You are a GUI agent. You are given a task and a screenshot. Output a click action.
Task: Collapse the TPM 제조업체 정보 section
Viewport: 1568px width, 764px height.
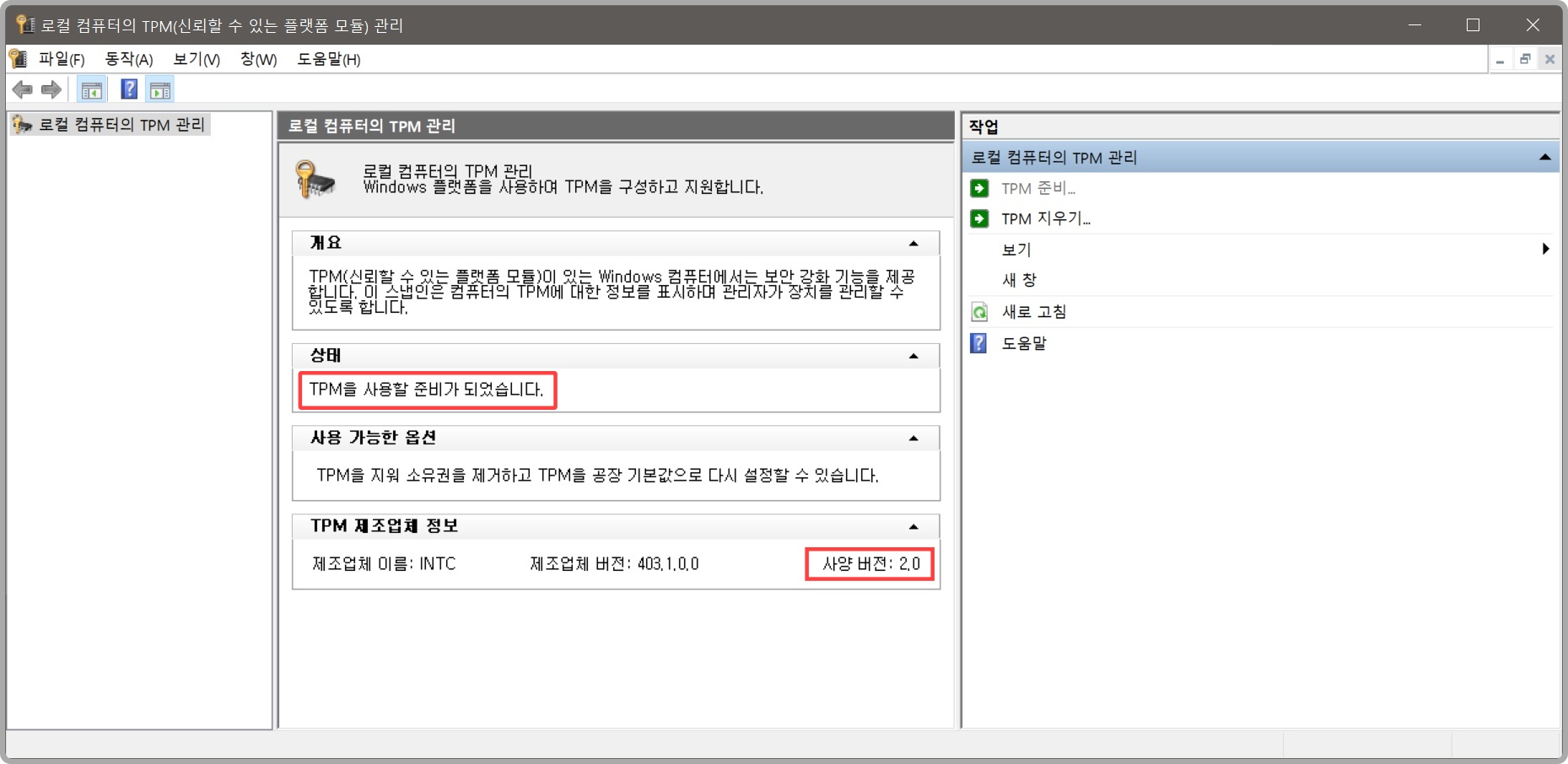click(x=913, y=526)
